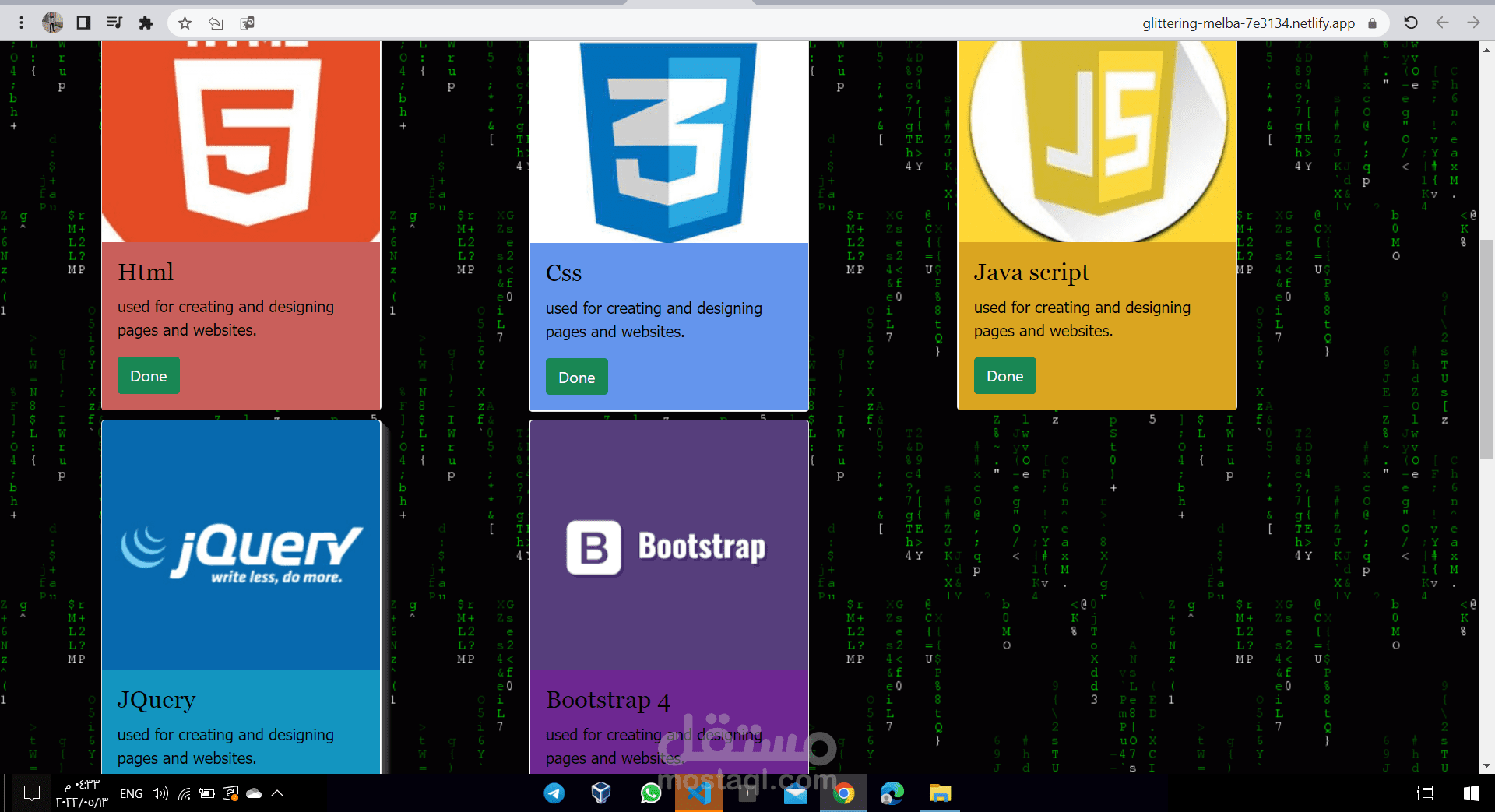The width and height of the screenshot is (1495, 812).
Task: Click Done on the Css card
Action: coord(577,377)
